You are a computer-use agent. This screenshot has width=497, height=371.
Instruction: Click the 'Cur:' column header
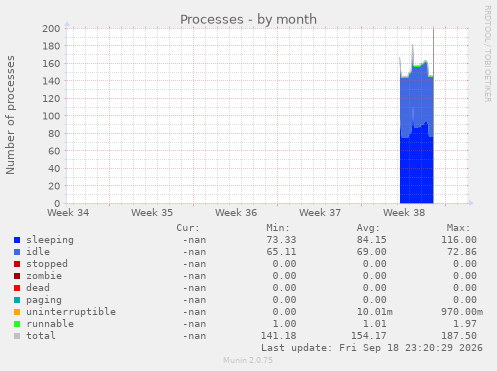(x=188, y=228)
